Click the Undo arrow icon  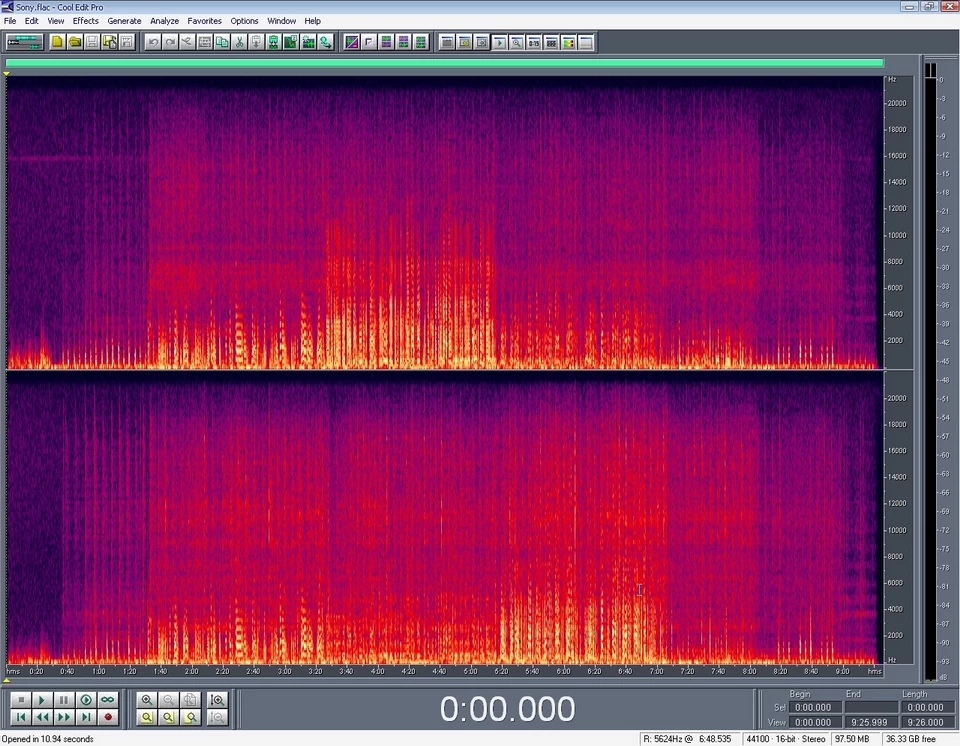[x=152, y=42]
